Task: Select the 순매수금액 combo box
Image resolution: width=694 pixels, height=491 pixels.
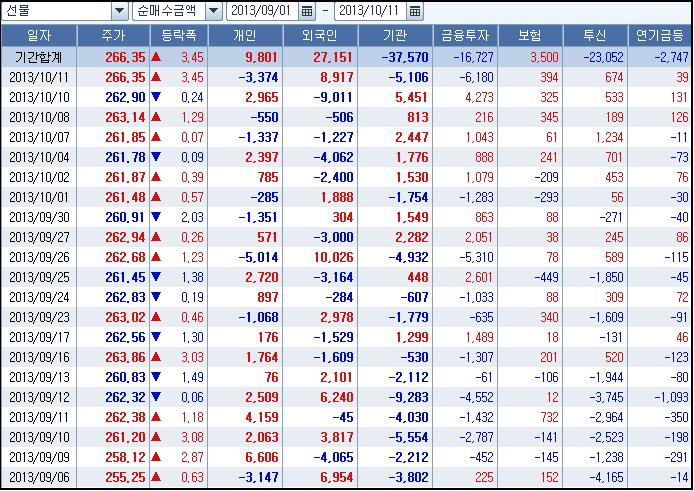Action: (x=177, y=11)
